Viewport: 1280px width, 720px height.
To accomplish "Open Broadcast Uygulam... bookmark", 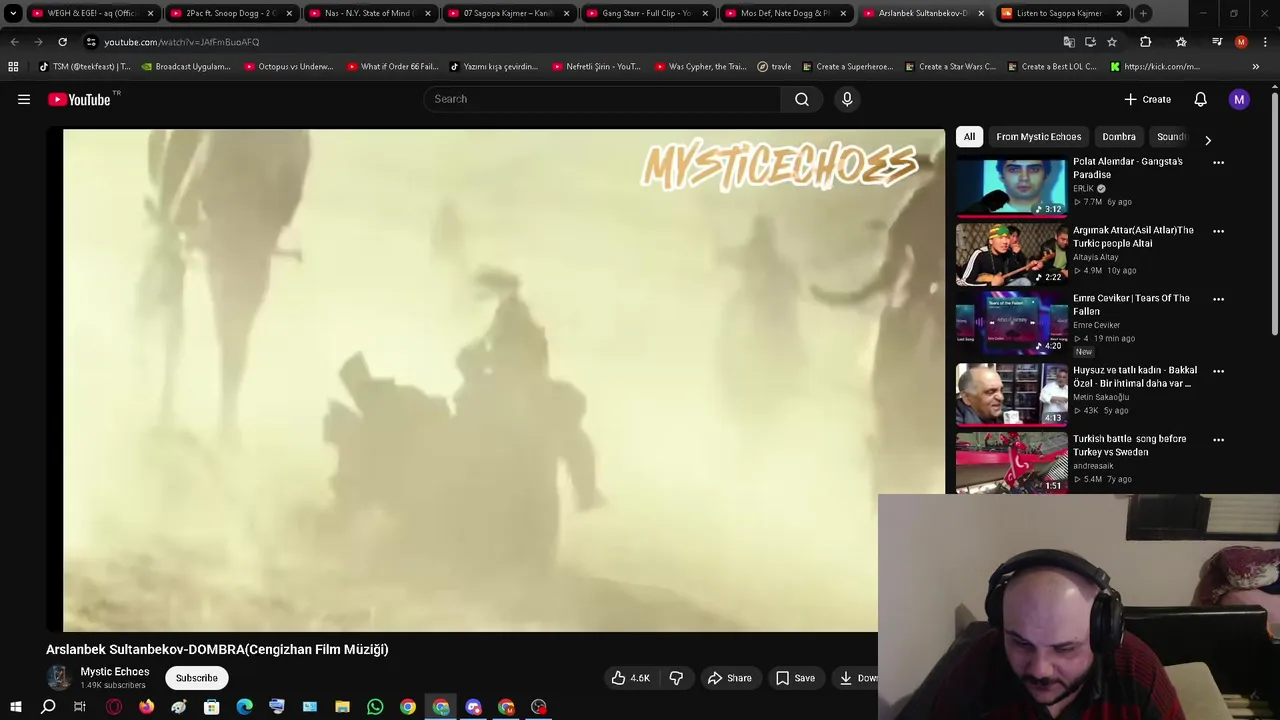I will (x=185, y=67).
